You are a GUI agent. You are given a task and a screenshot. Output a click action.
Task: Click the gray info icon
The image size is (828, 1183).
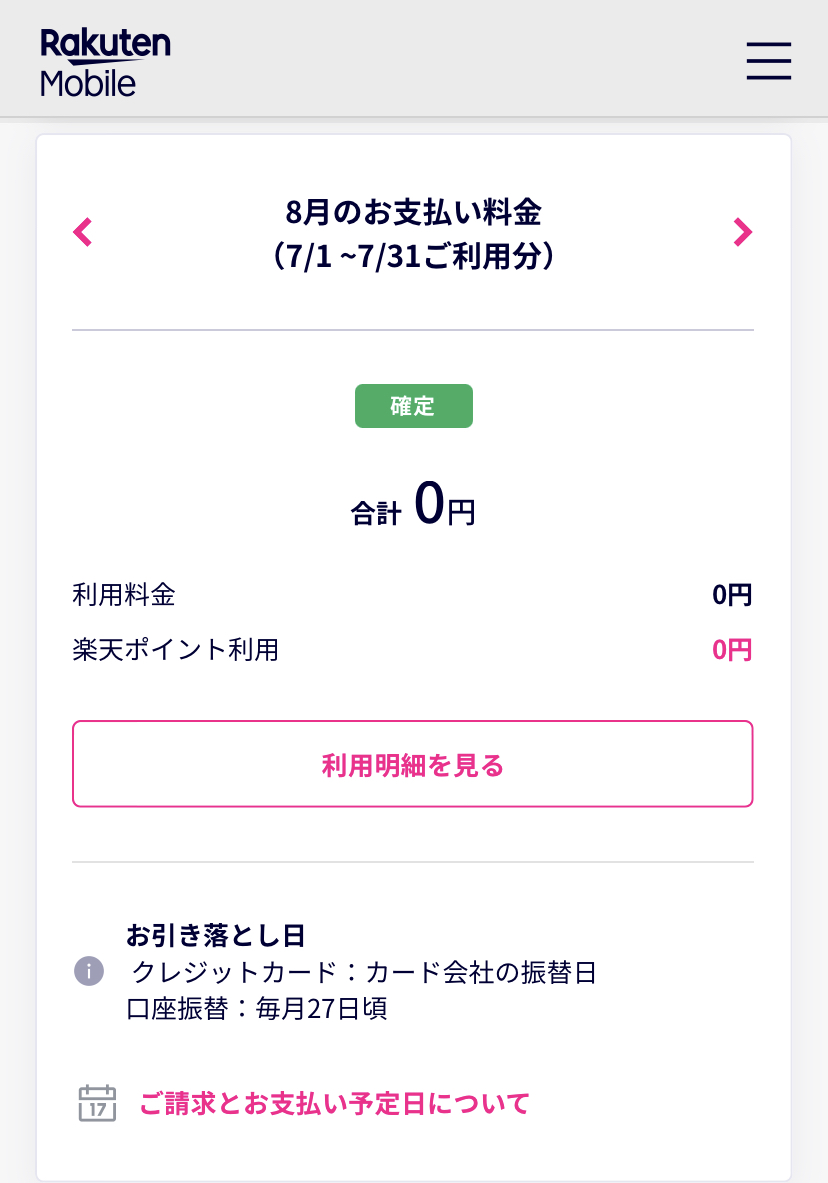tap(89, 971)
